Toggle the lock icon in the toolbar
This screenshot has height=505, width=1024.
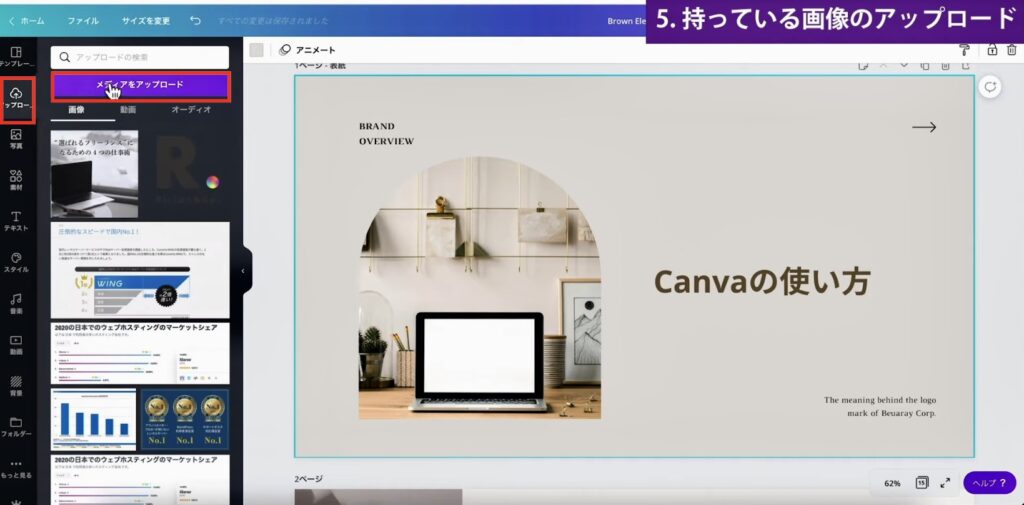pos(992,50)
